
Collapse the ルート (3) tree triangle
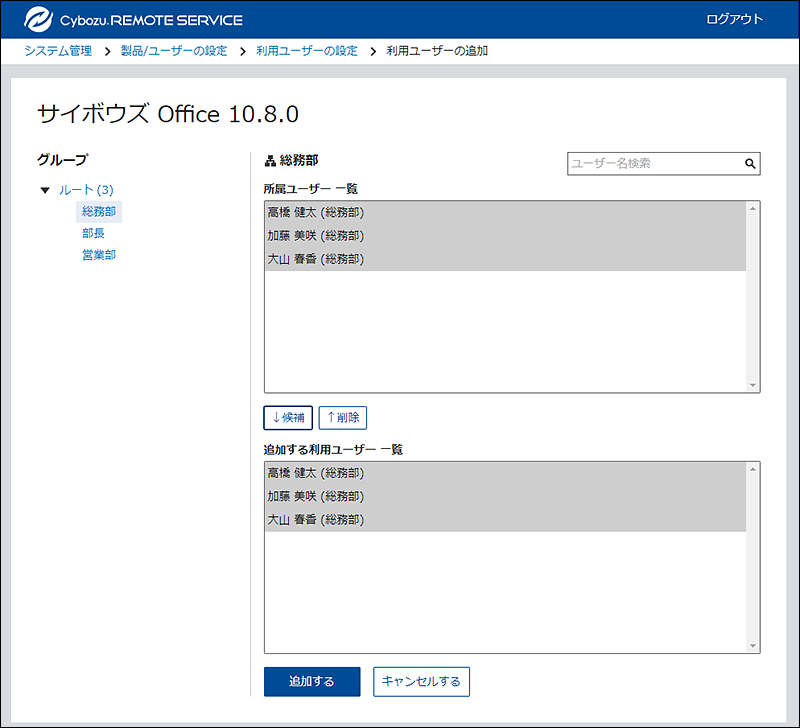pyautogui.click(x=45, y=190)
